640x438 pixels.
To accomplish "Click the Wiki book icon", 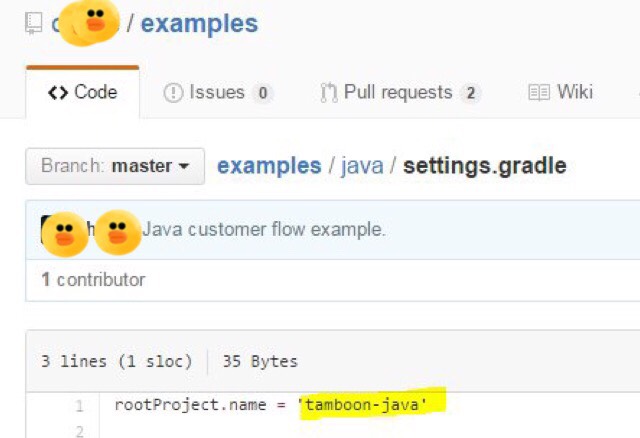I will tap(539, 93).
